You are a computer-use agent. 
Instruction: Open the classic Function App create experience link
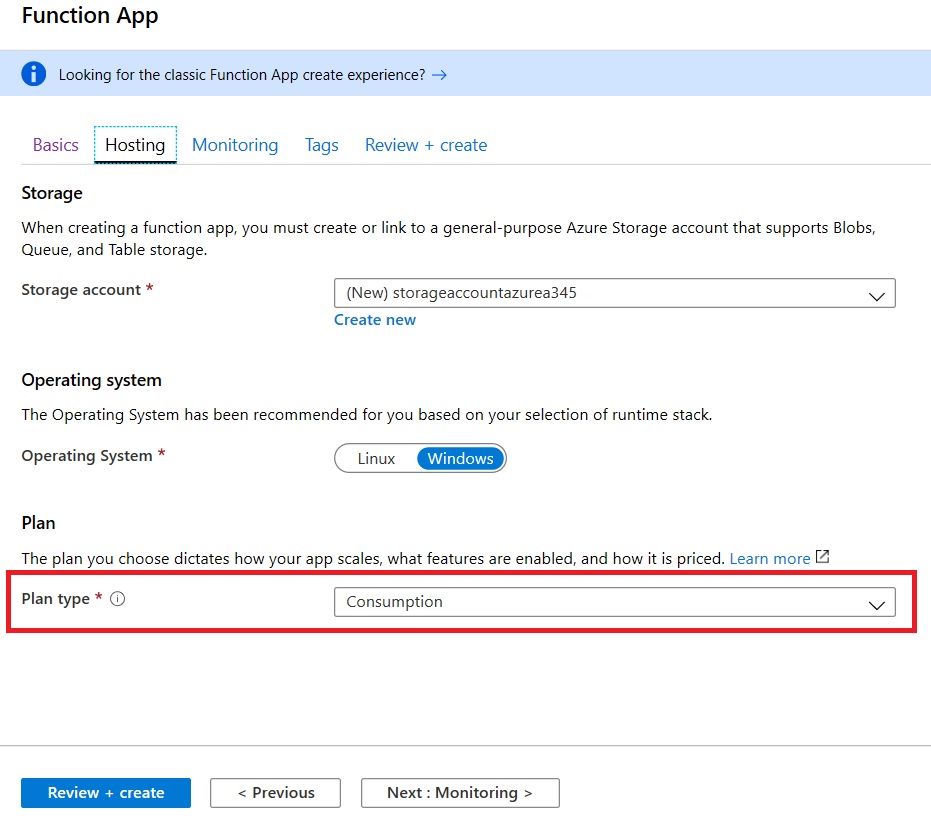[x=242, y=75]
